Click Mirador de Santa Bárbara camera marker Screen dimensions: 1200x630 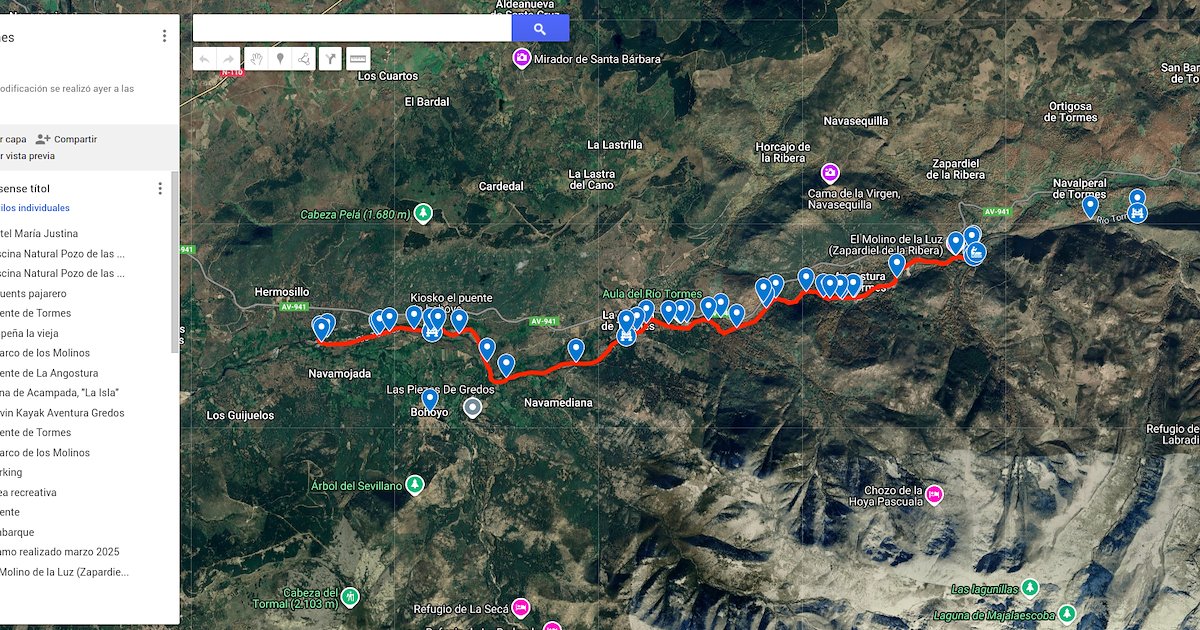pos(521,59)
